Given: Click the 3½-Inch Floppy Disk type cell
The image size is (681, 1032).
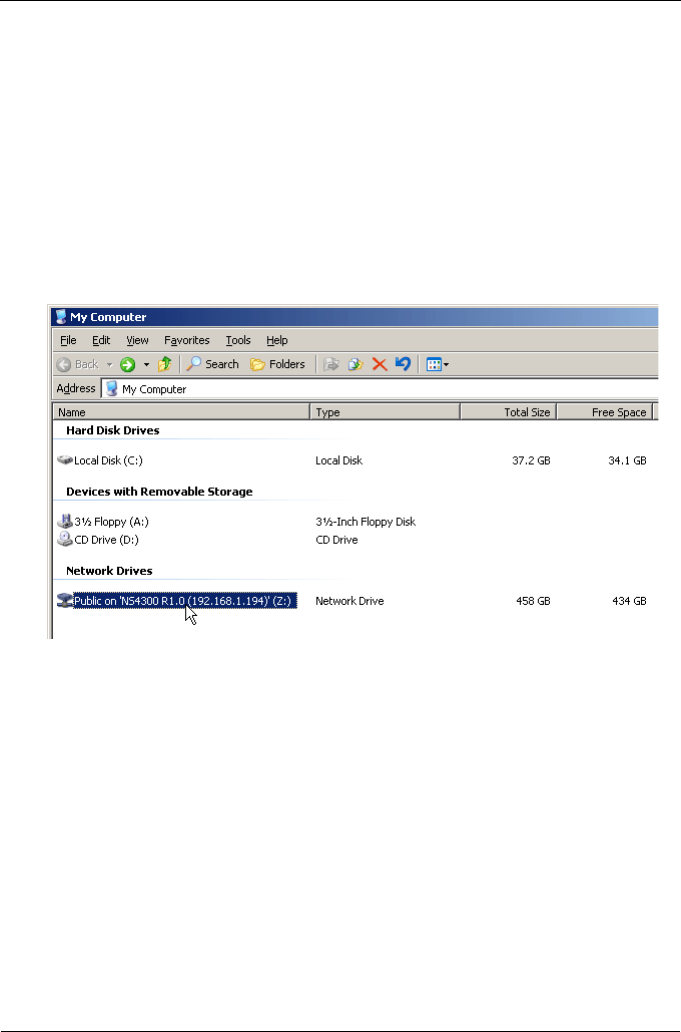Looking at the screenshot, I should (365, 522).
